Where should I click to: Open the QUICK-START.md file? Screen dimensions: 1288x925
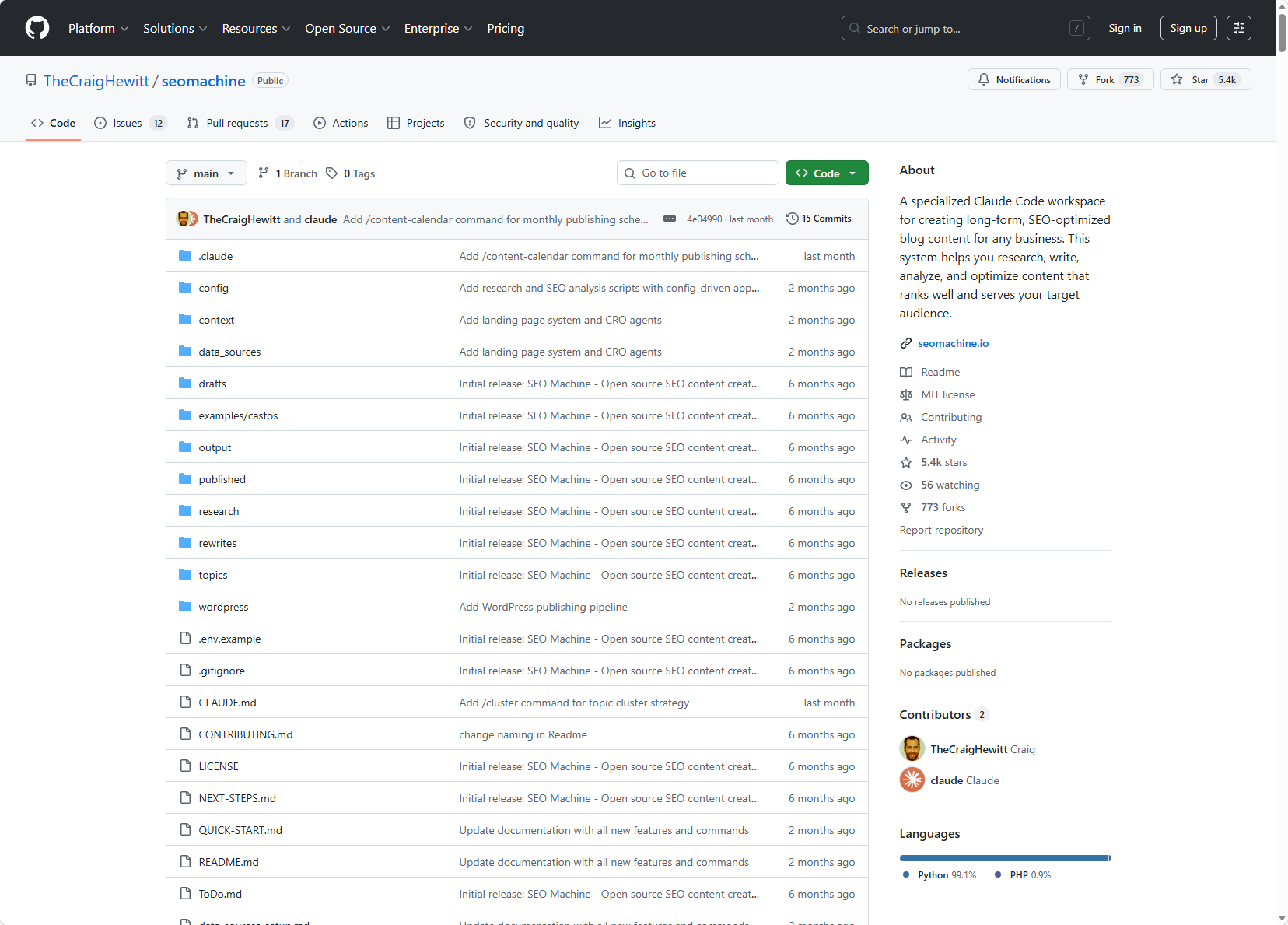[240, 830]
